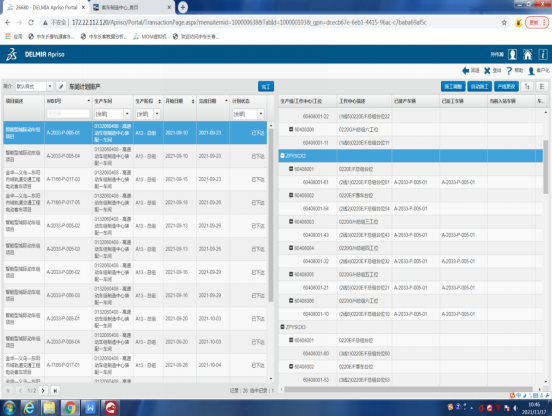Click the question mark help icon
This screenshot has width=552, height=416.
click(x=509, y=71)
